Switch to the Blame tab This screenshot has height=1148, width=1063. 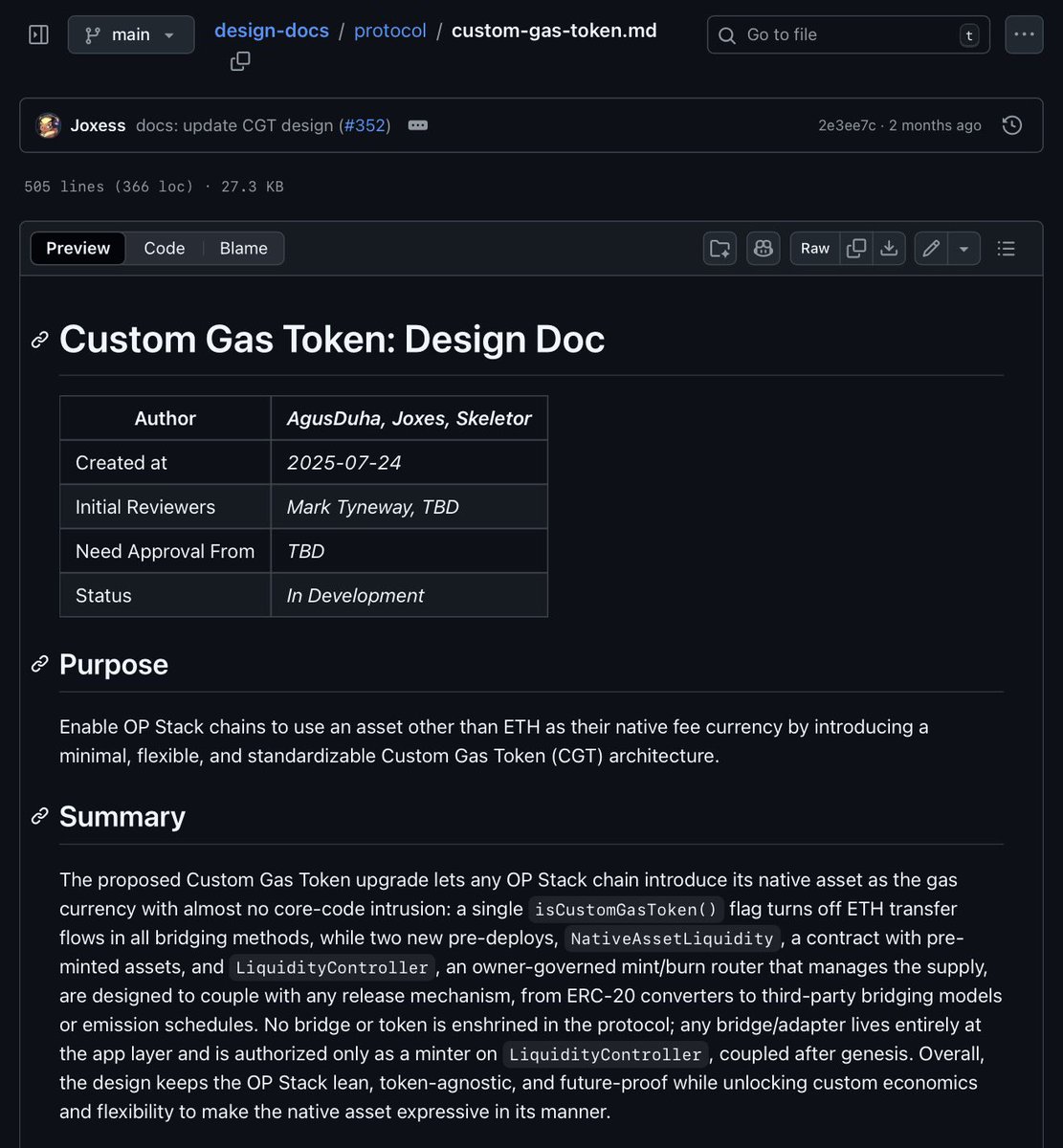click(x=244, y=248)
